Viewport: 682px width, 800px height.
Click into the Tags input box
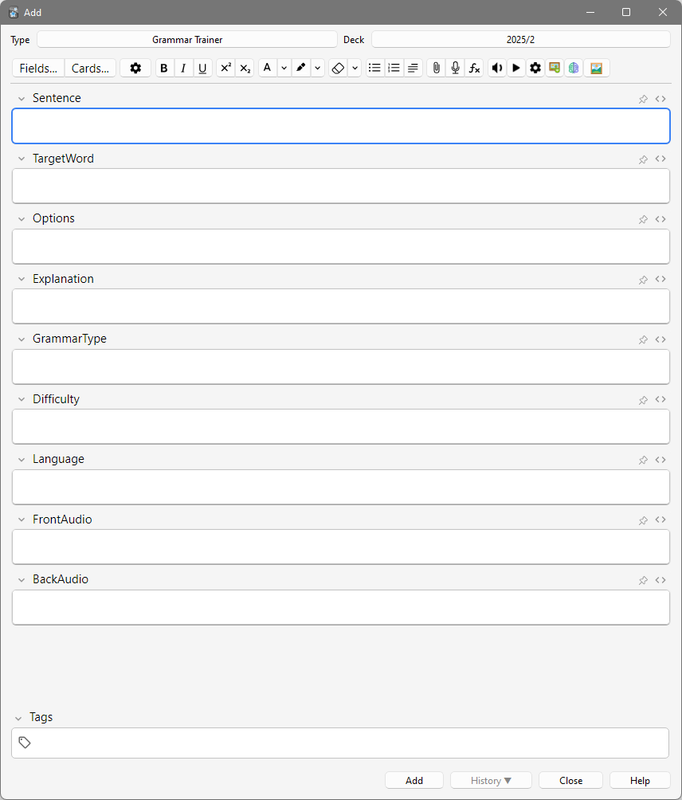click(340, 743)
